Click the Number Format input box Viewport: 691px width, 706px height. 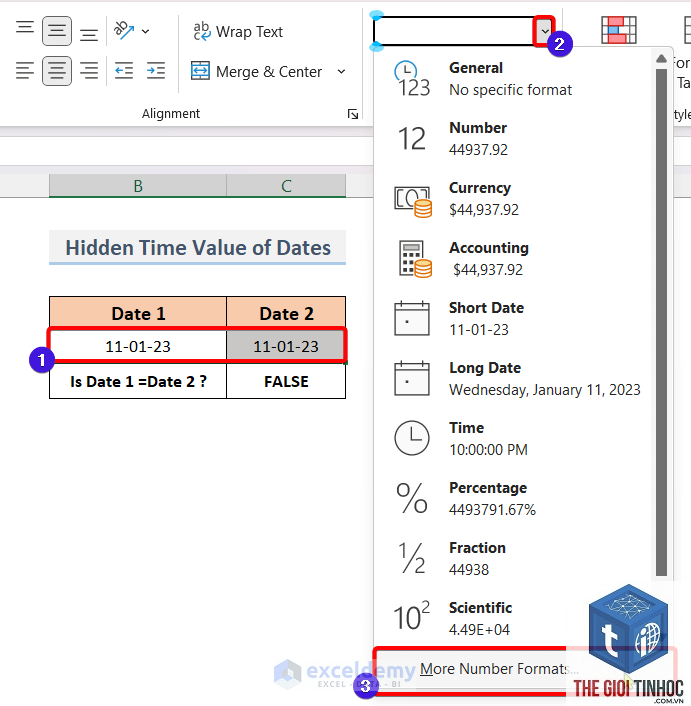click(x=453, y=31)
